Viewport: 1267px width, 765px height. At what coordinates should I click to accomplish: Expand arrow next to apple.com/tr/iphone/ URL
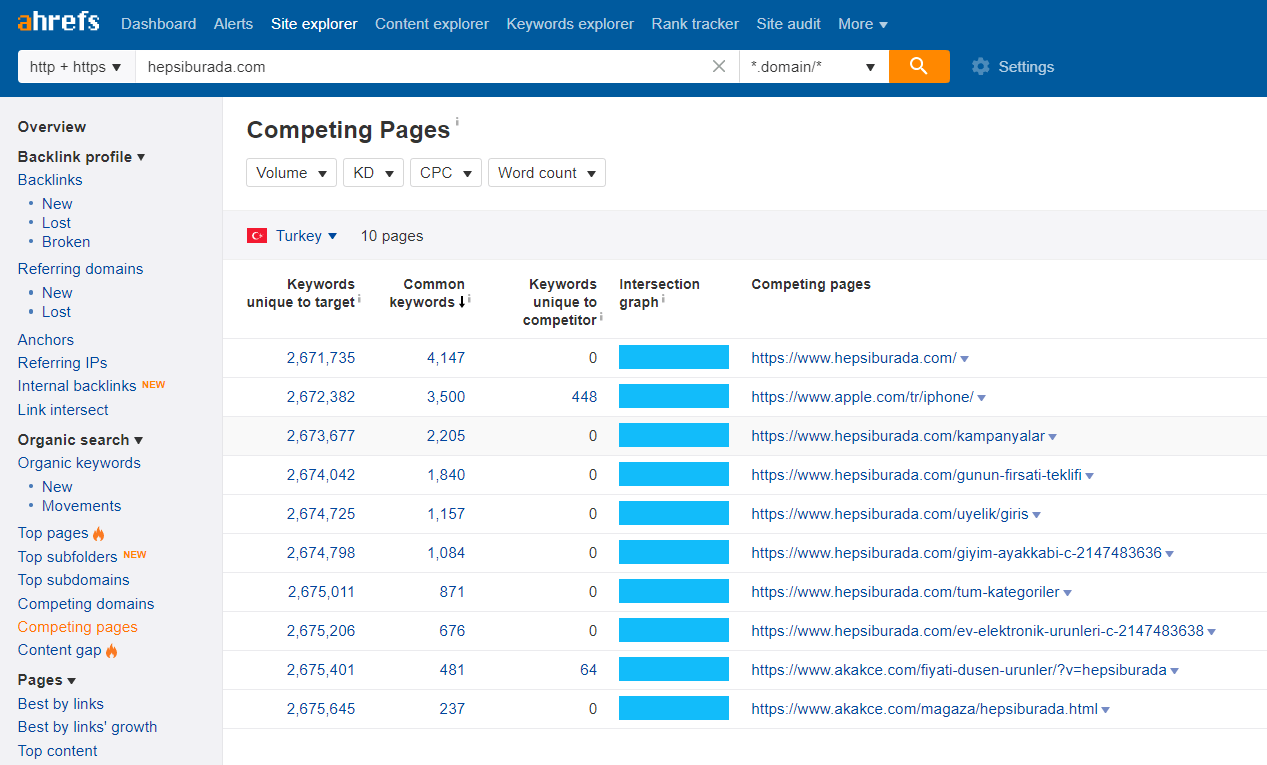point(982,398)
